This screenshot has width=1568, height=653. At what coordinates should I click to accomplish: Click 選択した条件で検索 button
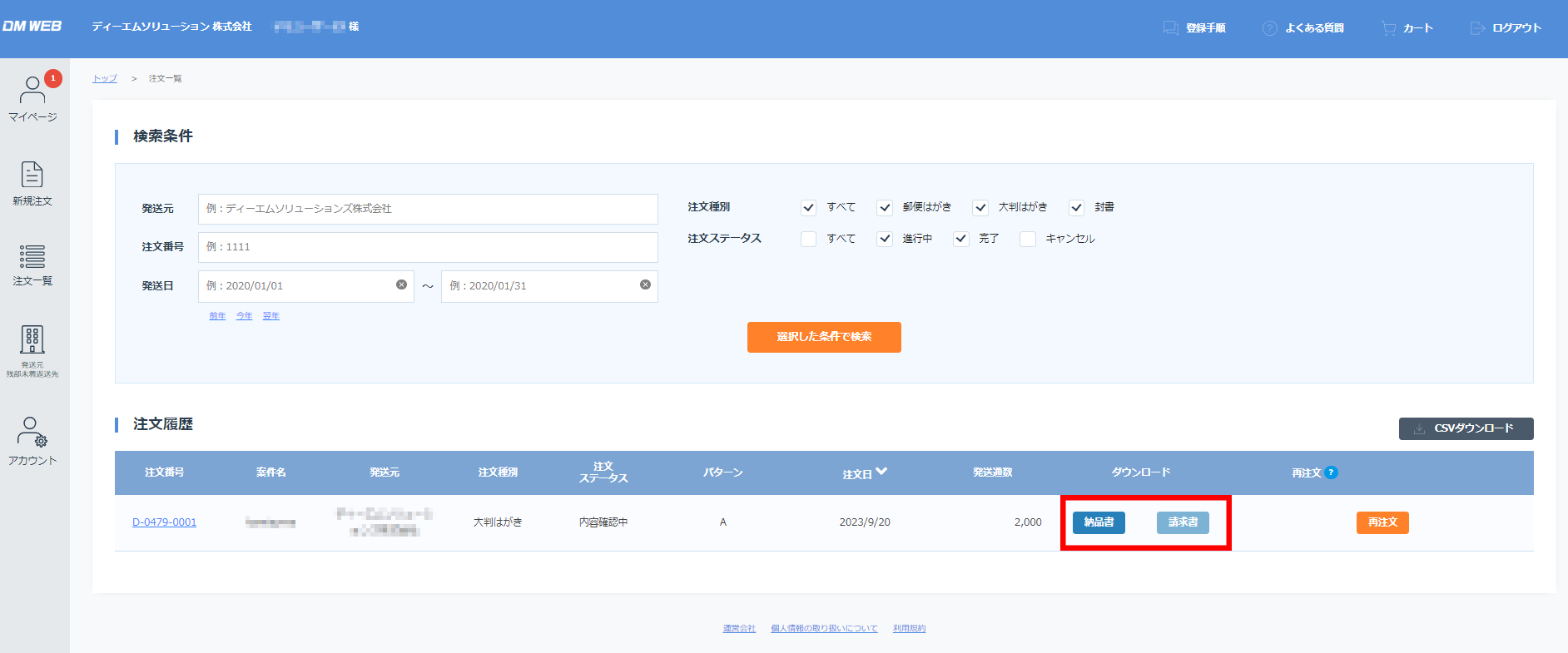point(824,337)
